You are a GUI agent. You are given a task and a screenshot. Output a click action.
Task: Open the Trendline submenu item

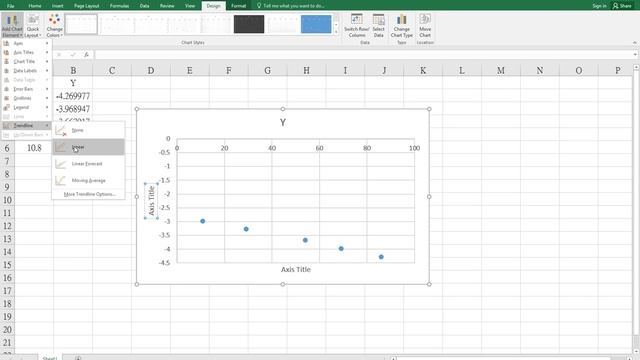[x=26, y=125]
